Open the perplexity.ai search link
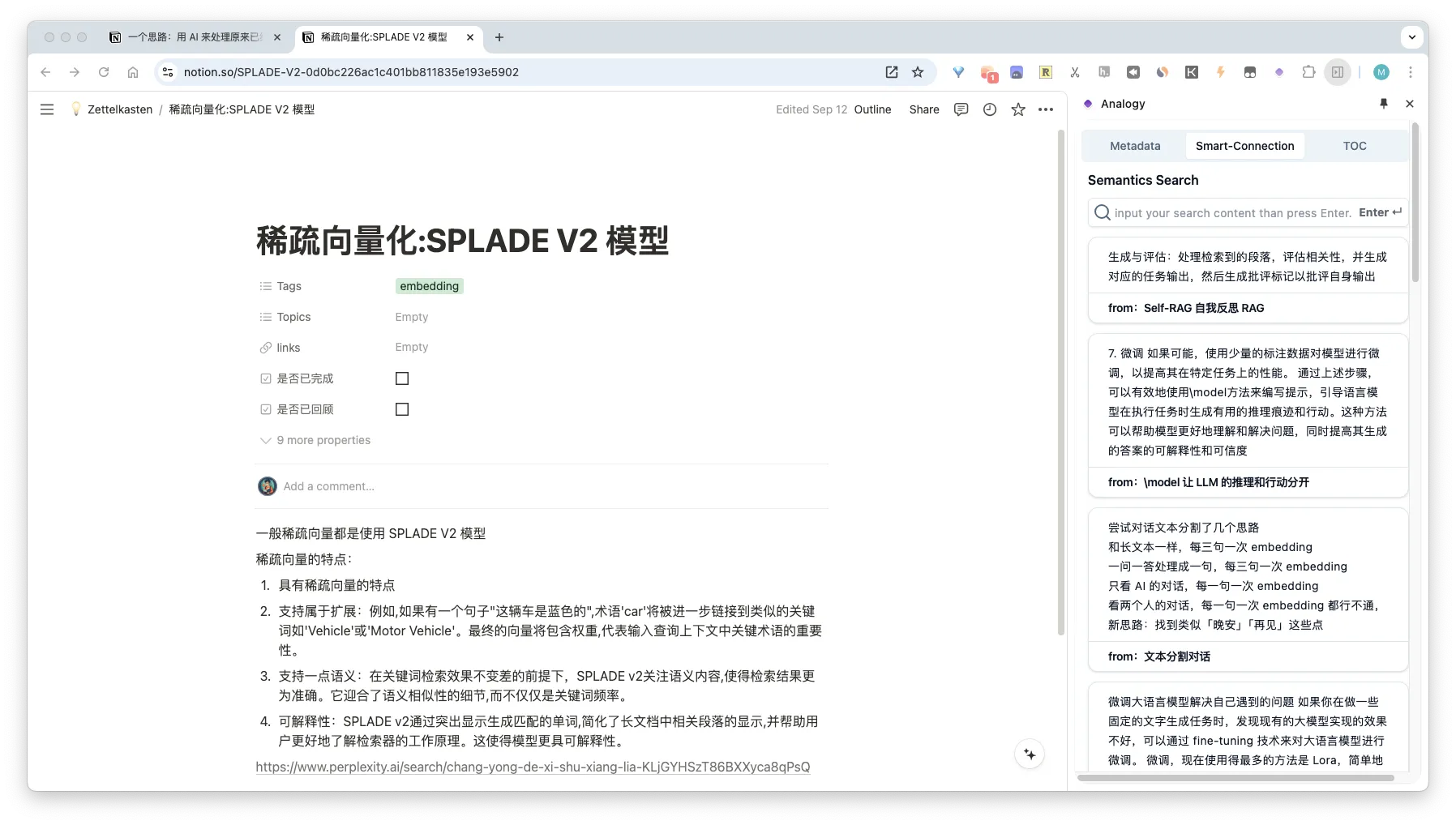 point(533,767)
